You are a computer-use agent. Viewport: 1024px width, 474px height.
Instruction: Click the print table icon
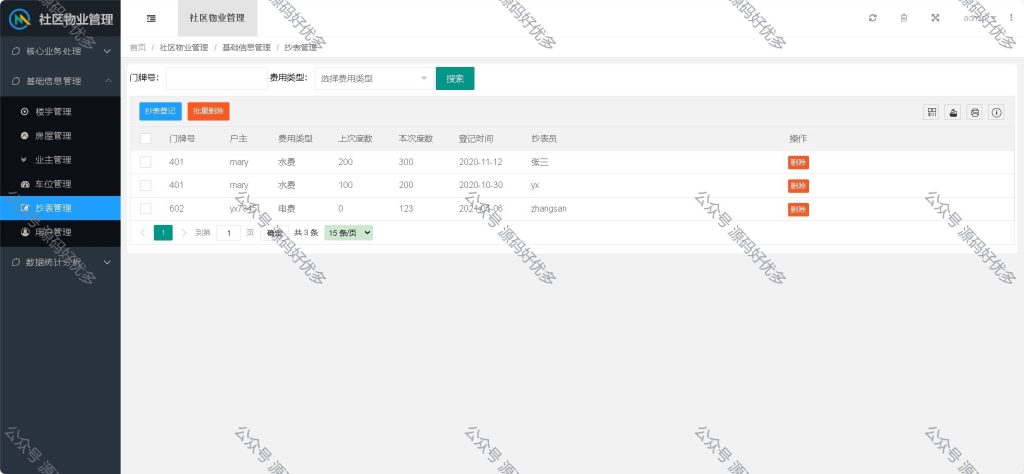point(974,112)
